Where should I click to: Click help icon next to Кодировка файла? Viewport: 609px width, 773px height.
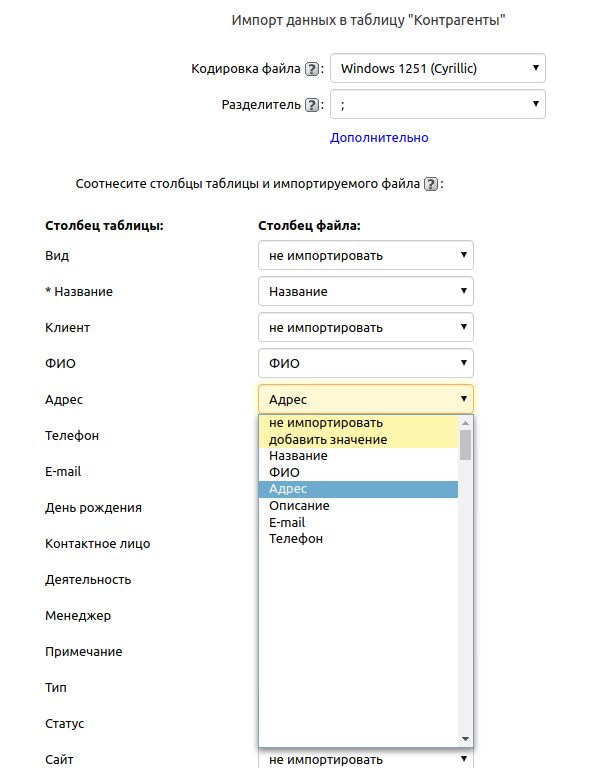[313, 69]
